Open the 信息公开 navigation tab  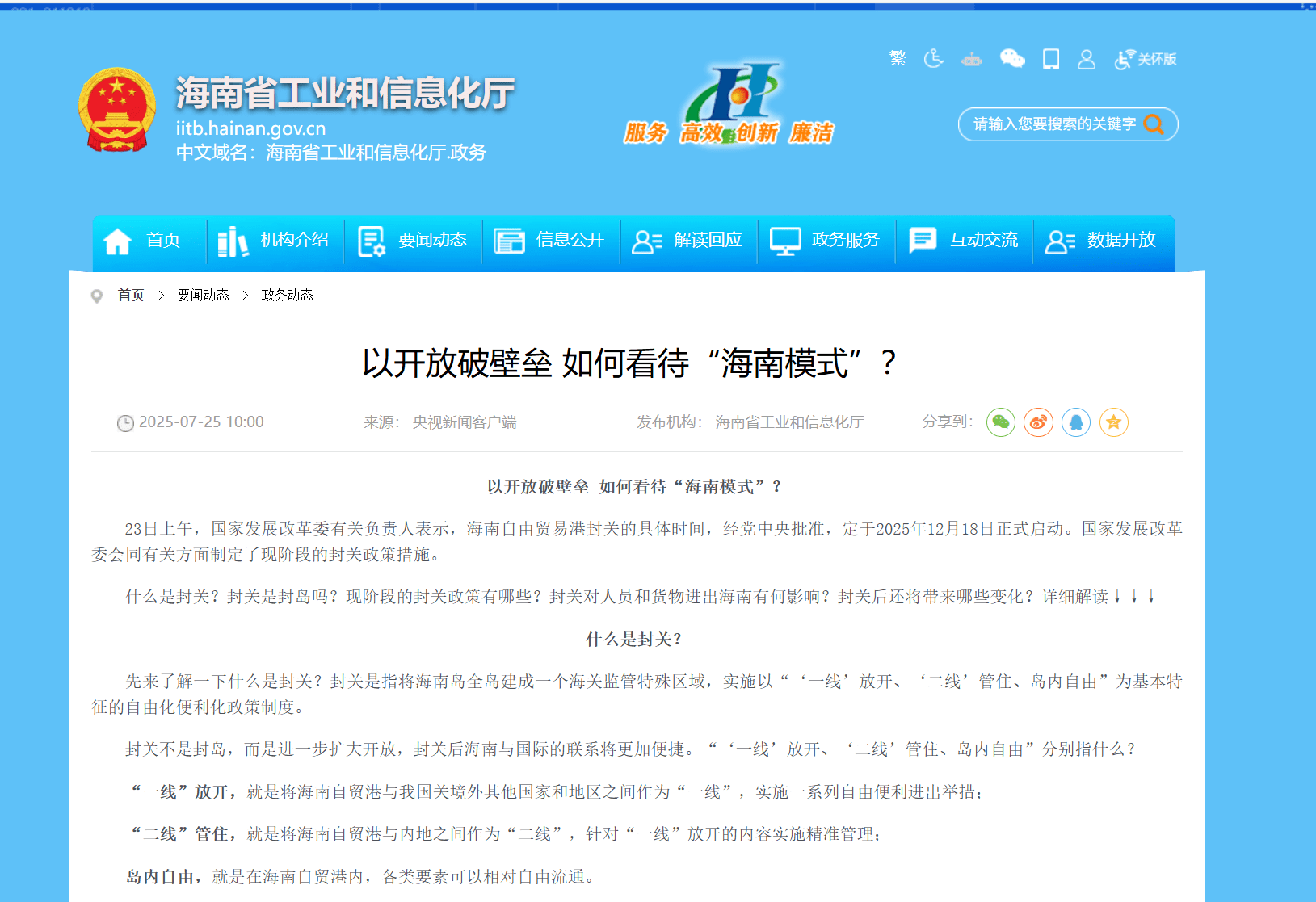[x=549, y=240]
